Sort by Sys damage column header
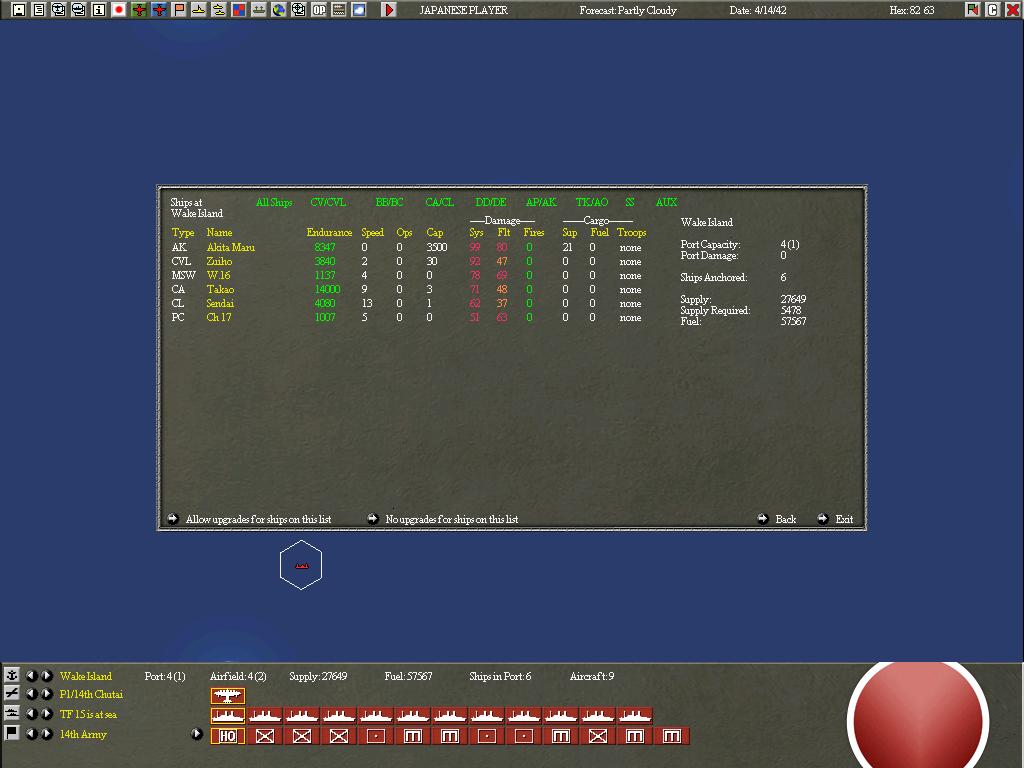This screenshot has width=1024, height=768. [476, 232]
